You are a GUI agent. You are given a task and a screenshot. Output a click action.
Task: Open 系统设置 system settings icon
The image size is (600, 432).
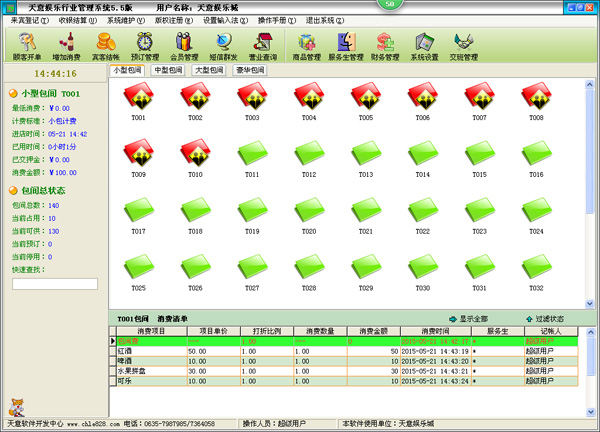pyautogui.click(x=424, y=45)
